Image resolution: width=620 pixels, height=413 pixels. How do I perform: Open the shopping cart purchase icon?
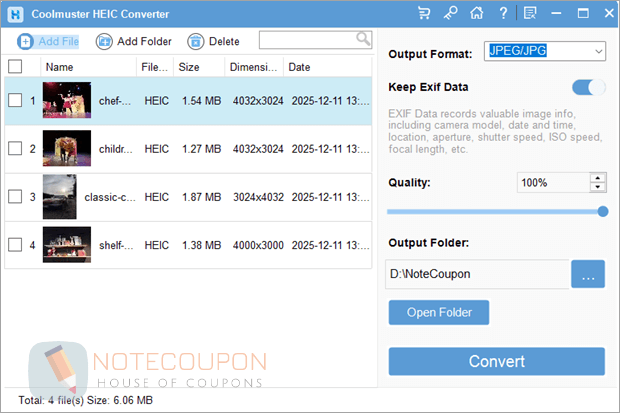coord(424,13)
